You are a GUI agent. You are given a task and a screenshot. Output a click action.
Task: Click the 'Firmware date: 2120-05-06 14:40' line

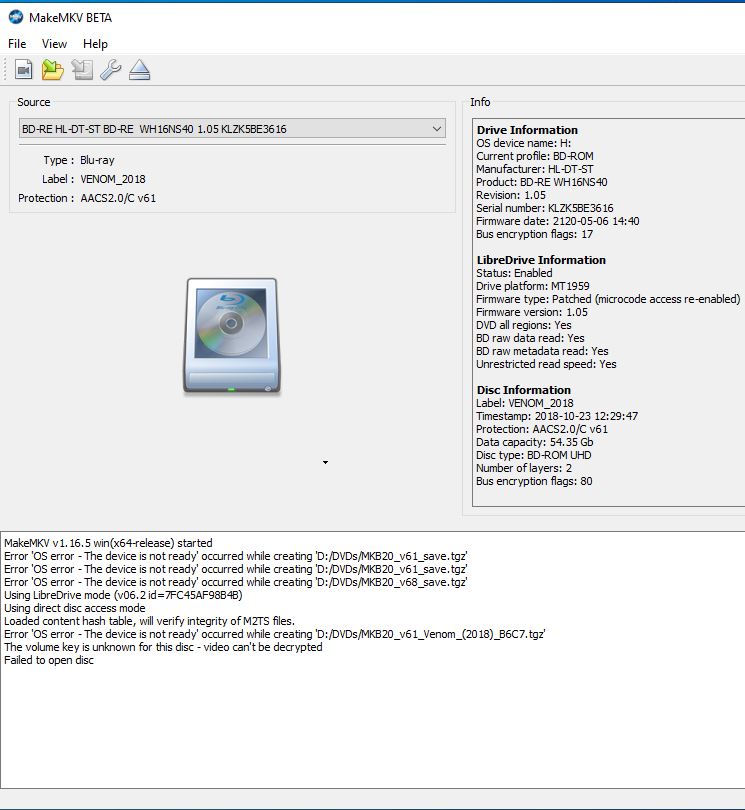[x=557, y=221]
